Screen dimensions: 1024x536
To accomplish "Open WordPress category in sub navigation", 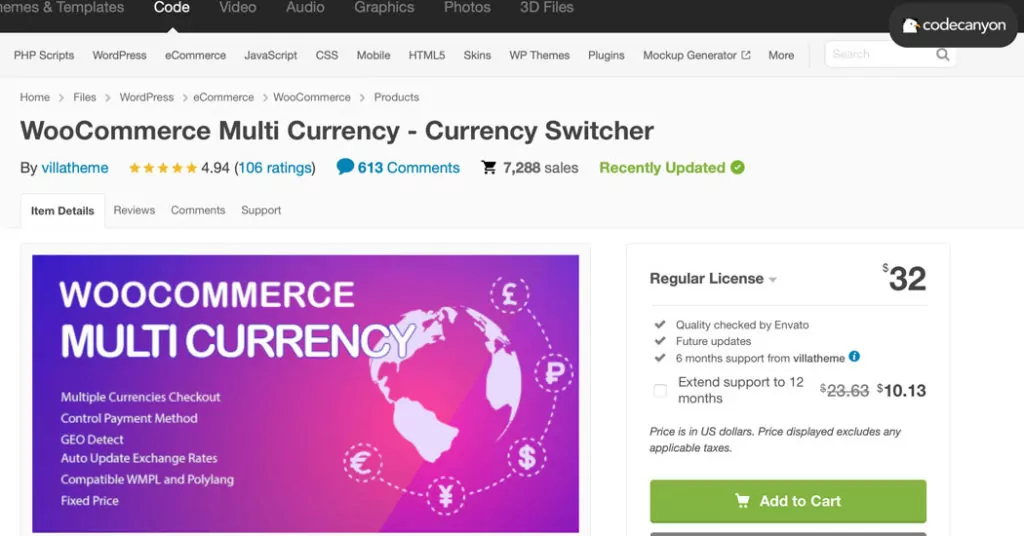I will (x=120, y=55).
